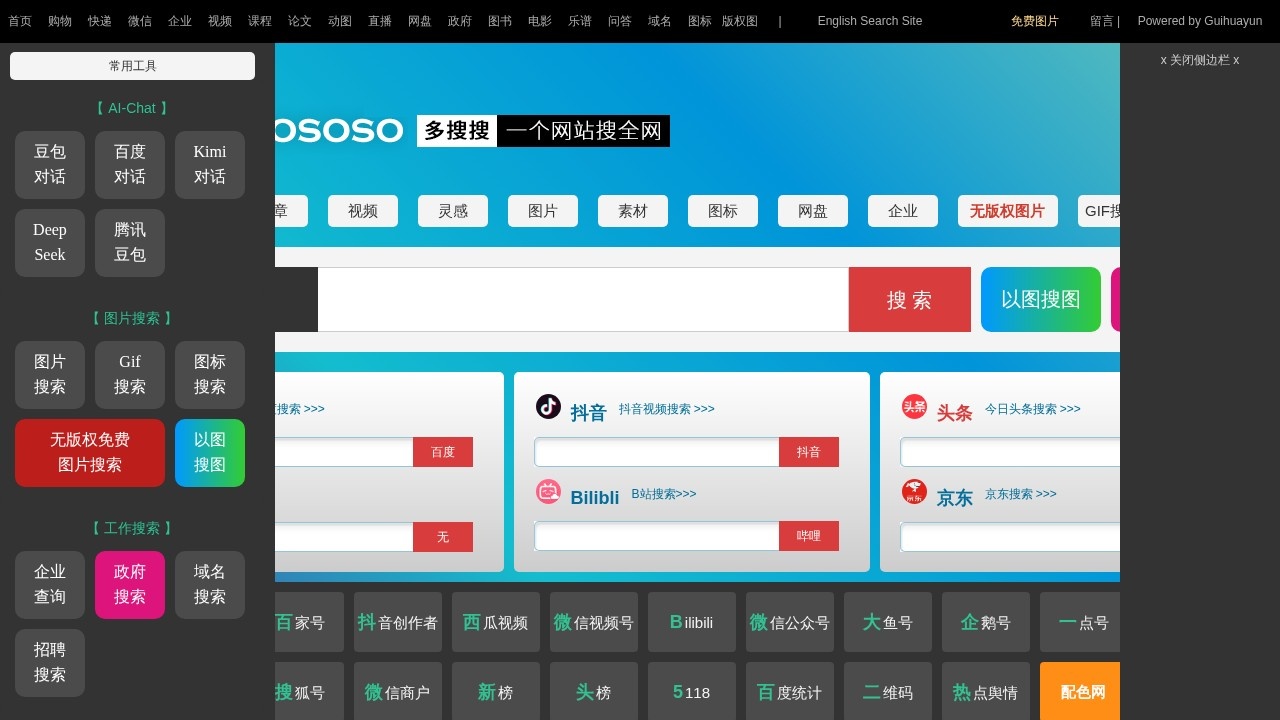The height and width of the screenshot is (720, 1280).
Task: Open 域名搜索 in the sidebar
Action: (x=210, y=585)
